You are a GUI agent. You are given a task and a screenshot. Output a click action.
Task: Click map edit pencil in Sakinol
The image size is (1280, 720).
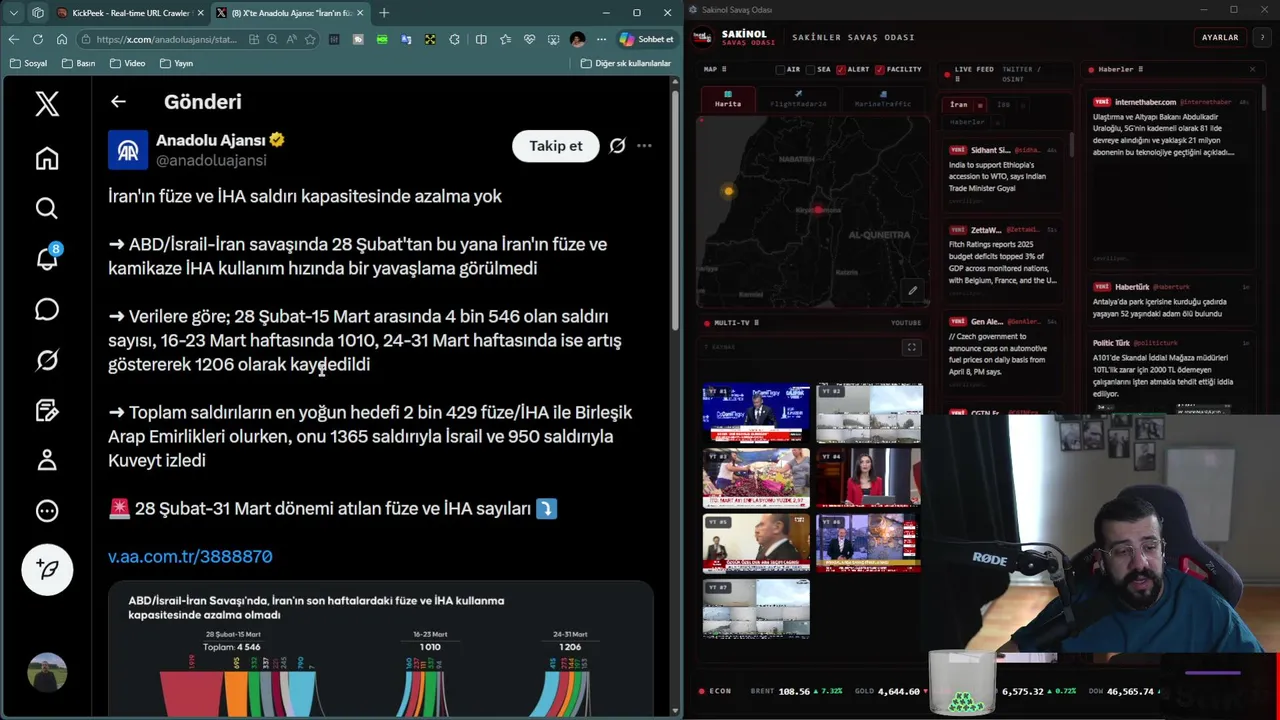click(x=912, y=291)
